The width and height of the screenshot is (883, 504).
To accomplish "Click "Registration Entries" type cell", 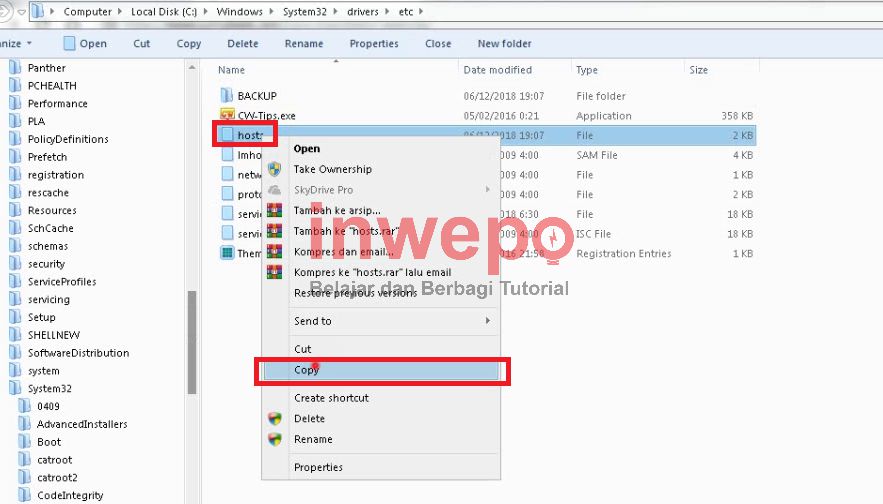I will (x=623, y=253).
